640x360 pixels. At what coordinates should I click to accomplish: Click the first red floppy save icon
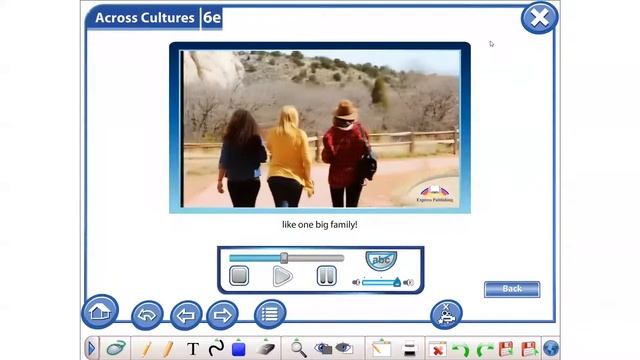coord(506,349)
